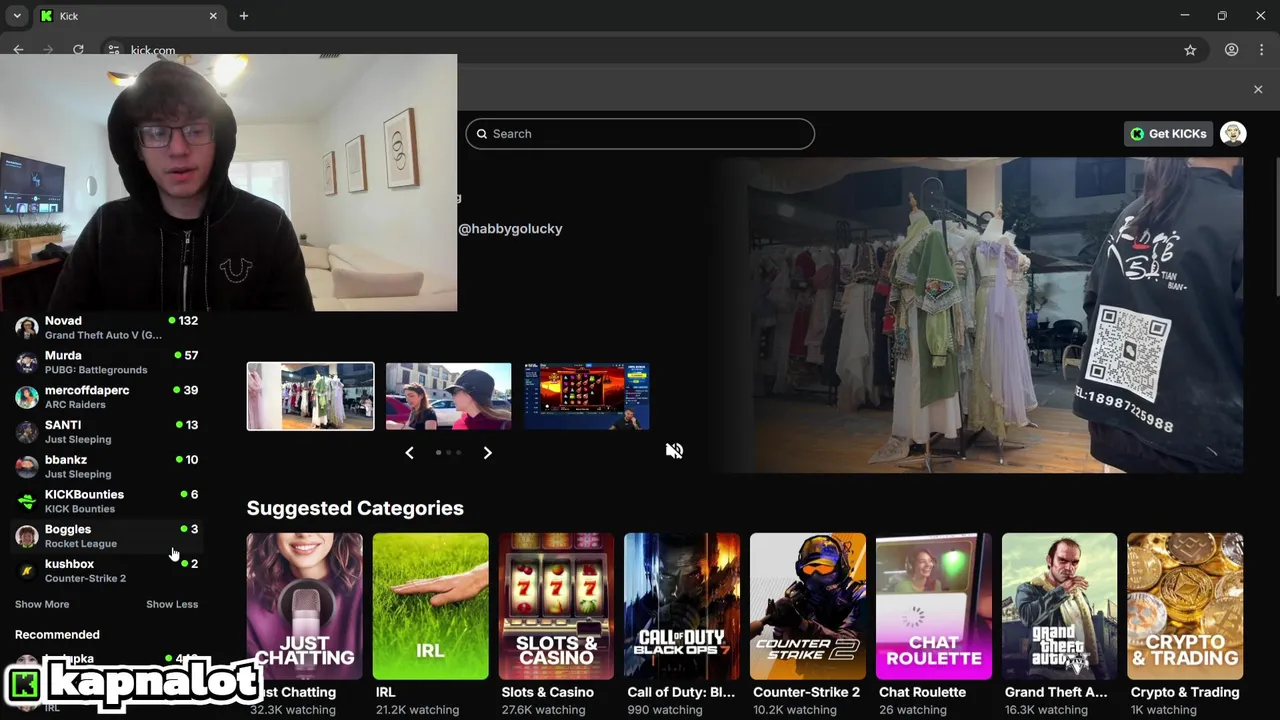Screen dimensions: 1280x720
Task: Click the Suggested Categories heading
Action: coord(355,508)
